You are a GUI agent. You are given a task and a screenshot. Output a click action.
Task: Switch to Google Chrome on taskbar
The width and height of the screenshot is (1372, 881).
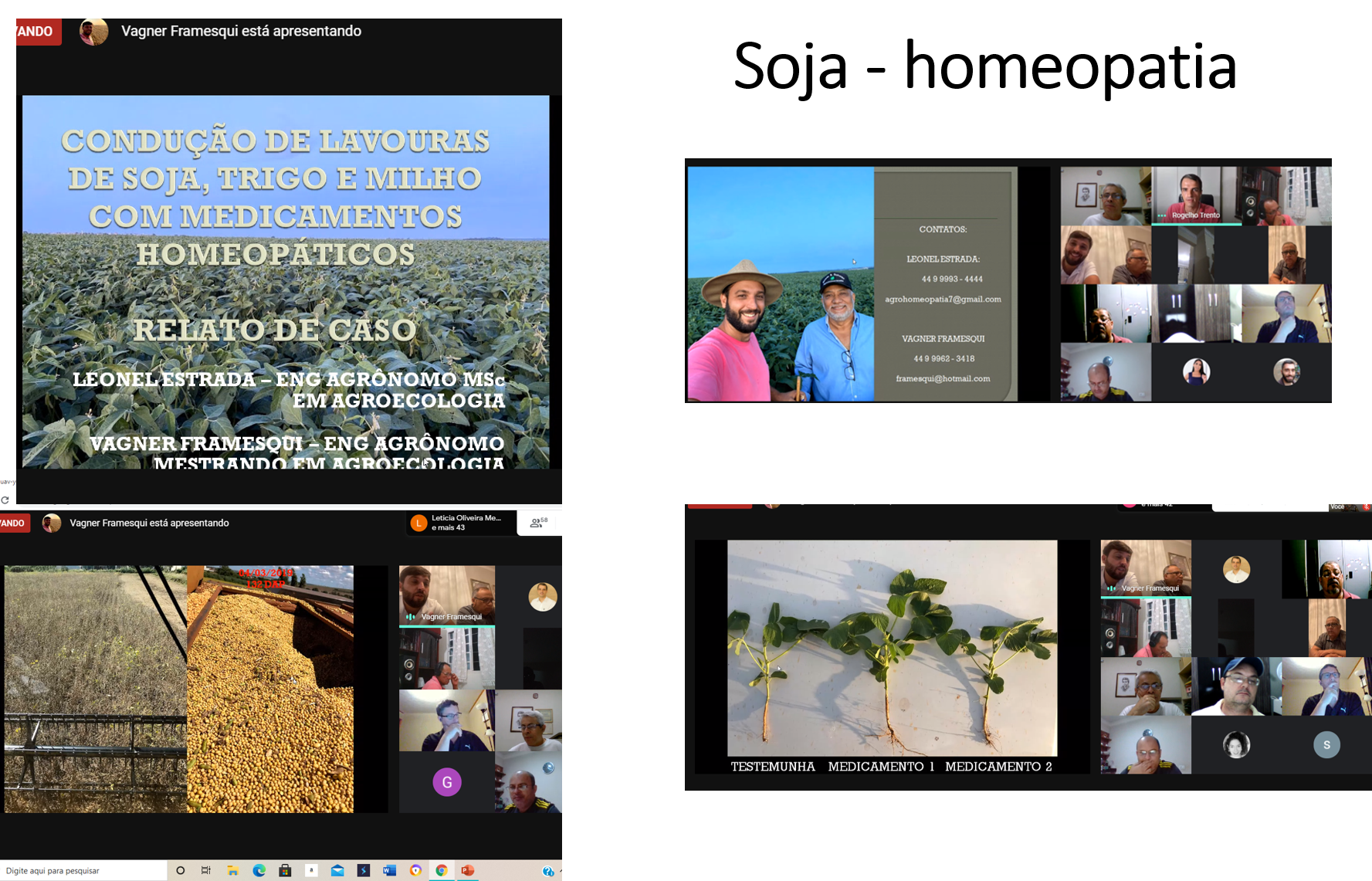point(442,870)
